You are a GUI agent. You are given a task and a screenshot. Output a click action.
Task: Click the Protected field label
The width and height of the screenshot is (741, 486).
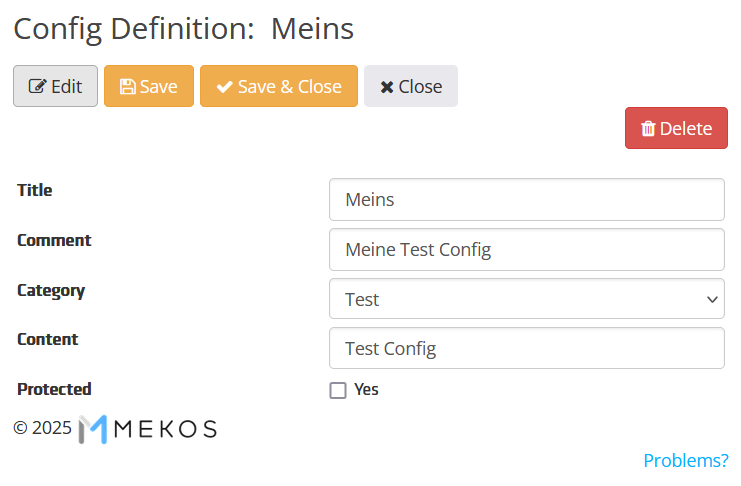(x=54, y=389)
